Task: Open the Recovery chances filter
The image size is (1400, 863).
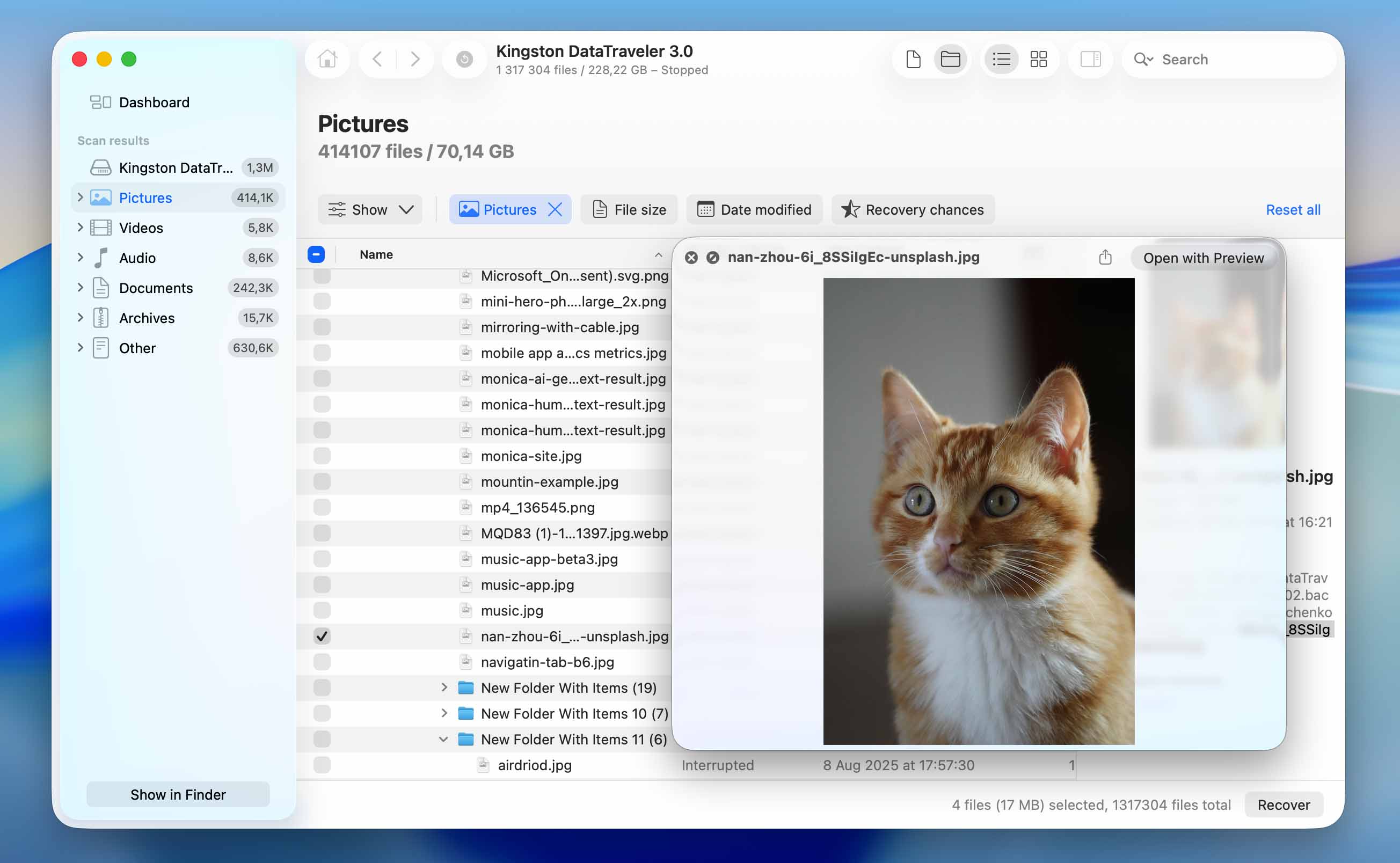Action: pos(913,209)
